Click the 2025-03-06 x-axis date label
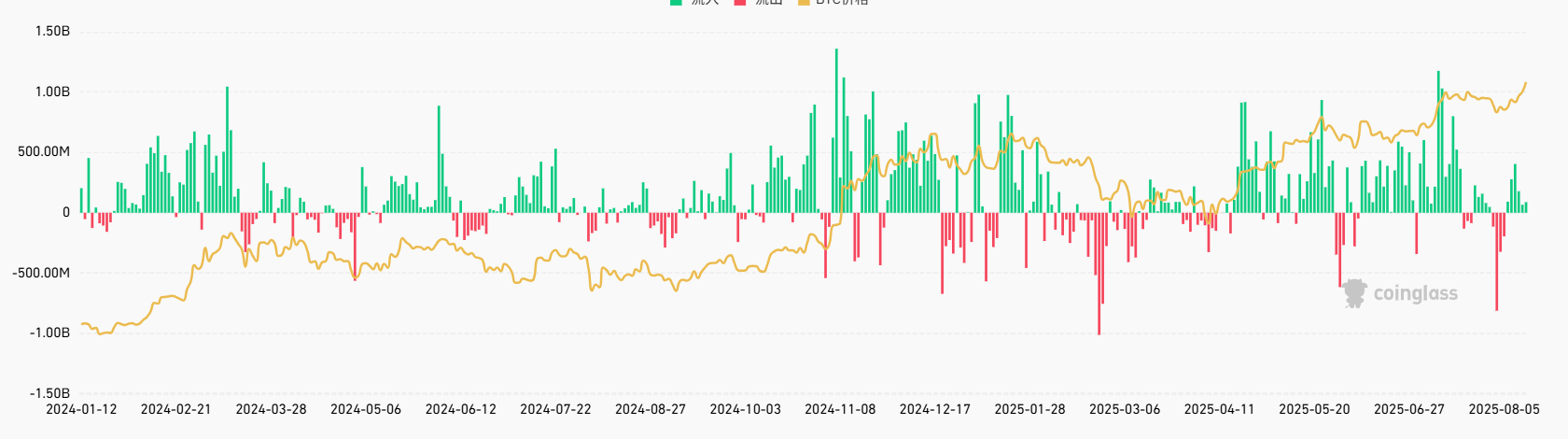The width and height of the screenshot is (1568, 439). (1125, 409)
